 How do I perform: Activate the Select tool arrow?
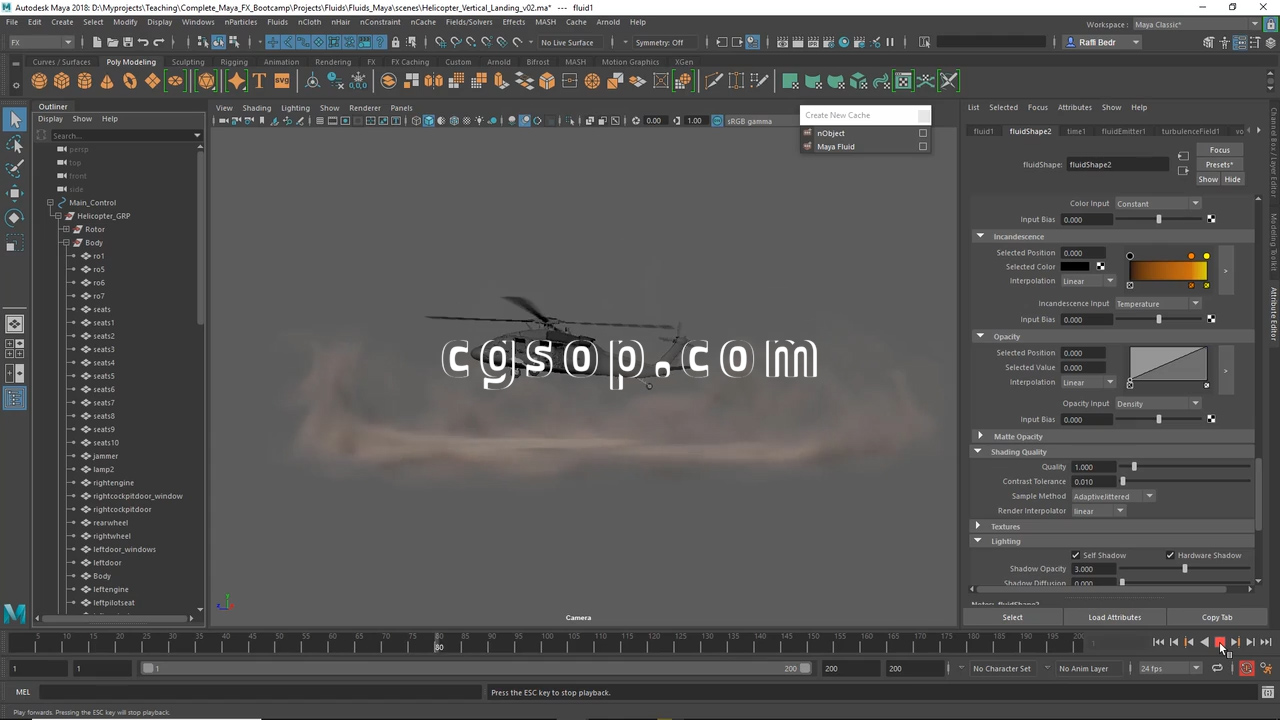[15, 120]
